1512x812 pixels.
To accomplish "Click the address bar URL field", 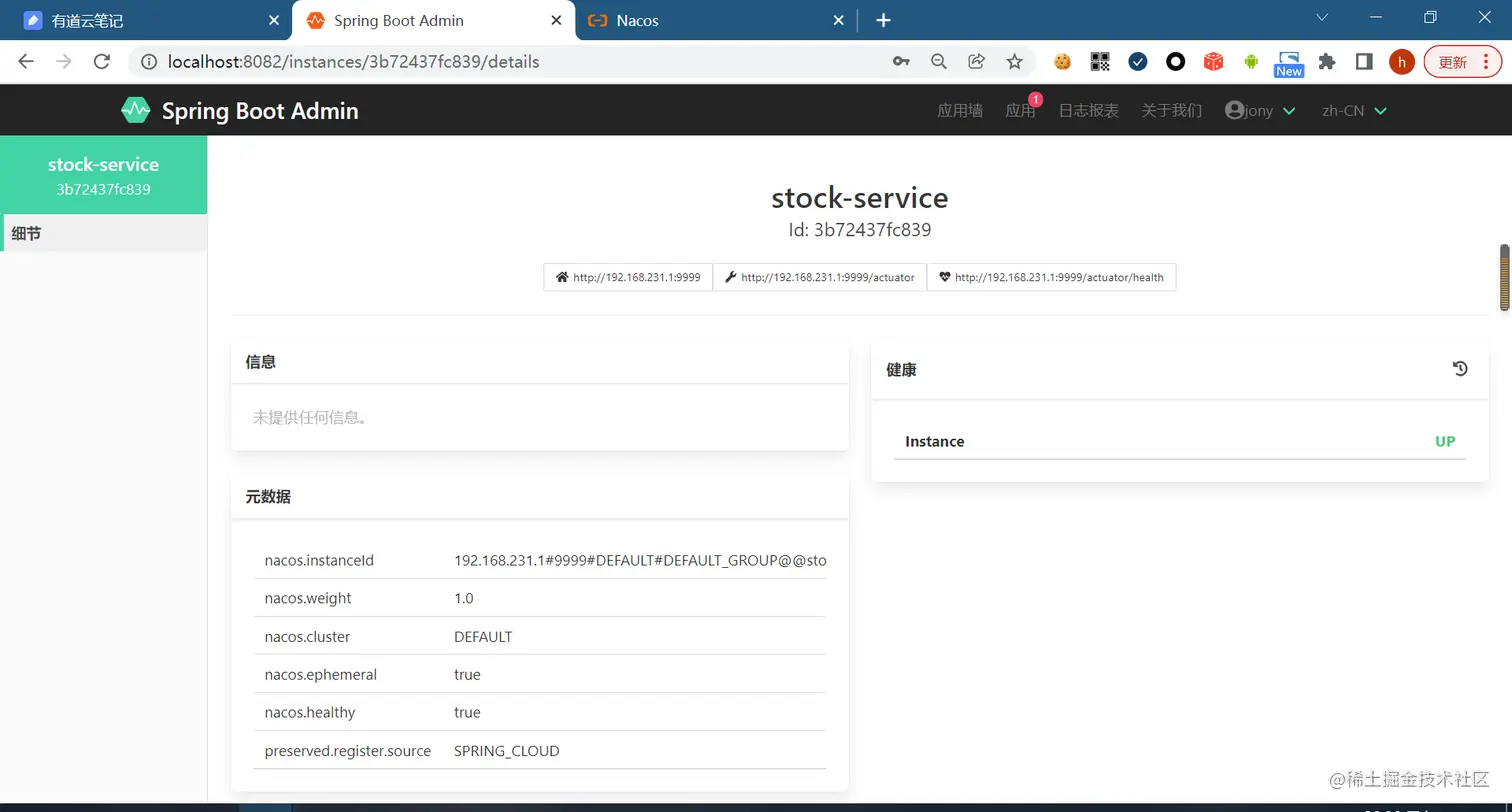I will click(x=520, y=62).
